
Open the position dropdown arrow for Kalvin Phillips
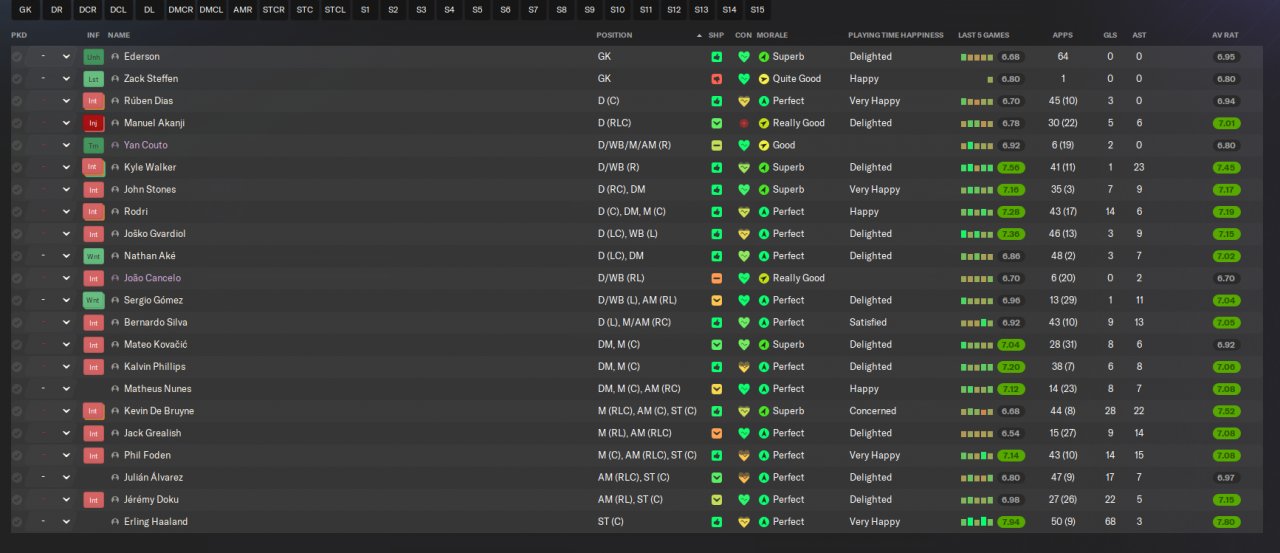click(67, 366)
